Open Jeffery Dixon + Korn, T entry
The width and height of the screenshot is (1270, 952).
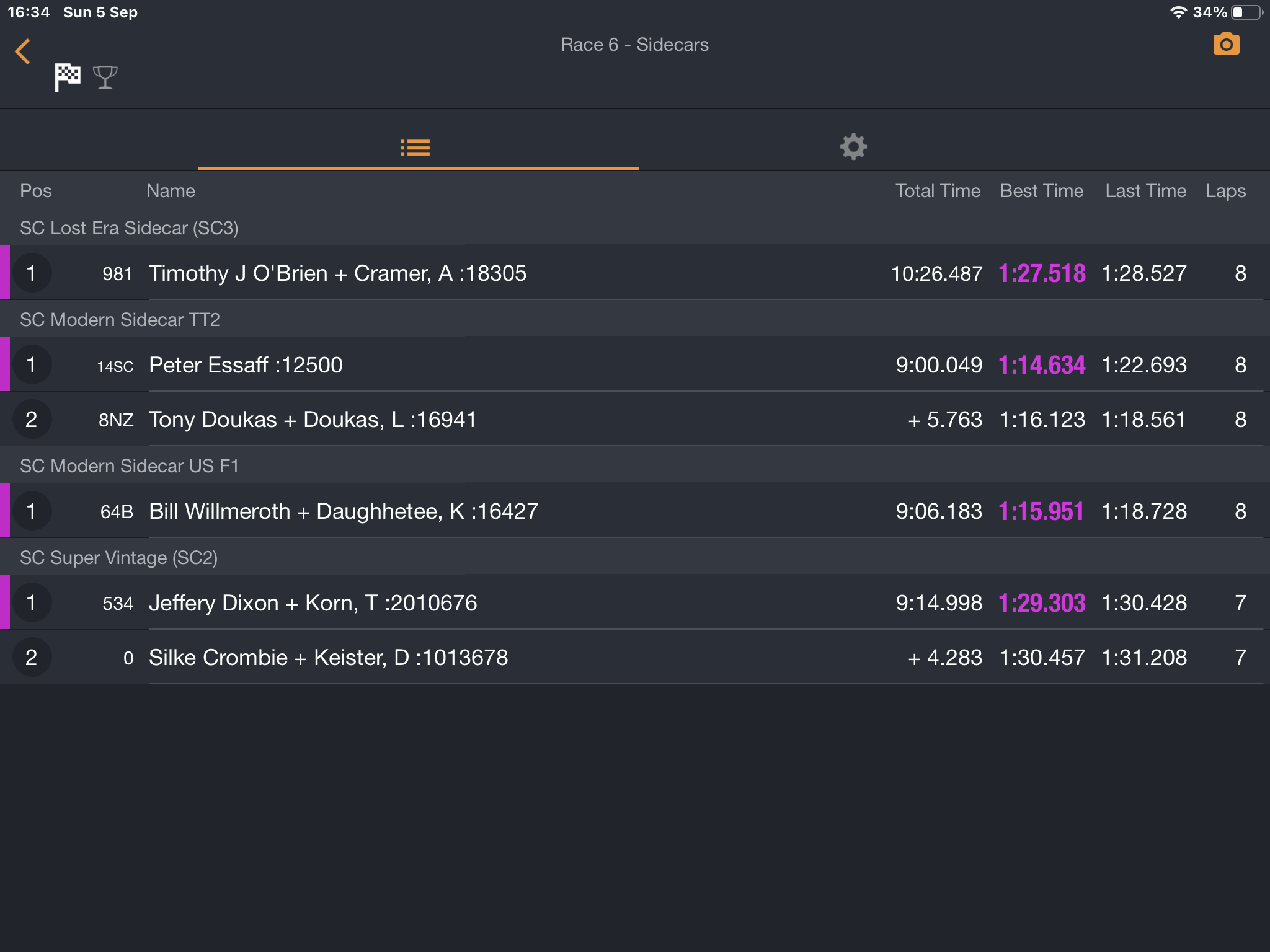click(x=635, y=602)
